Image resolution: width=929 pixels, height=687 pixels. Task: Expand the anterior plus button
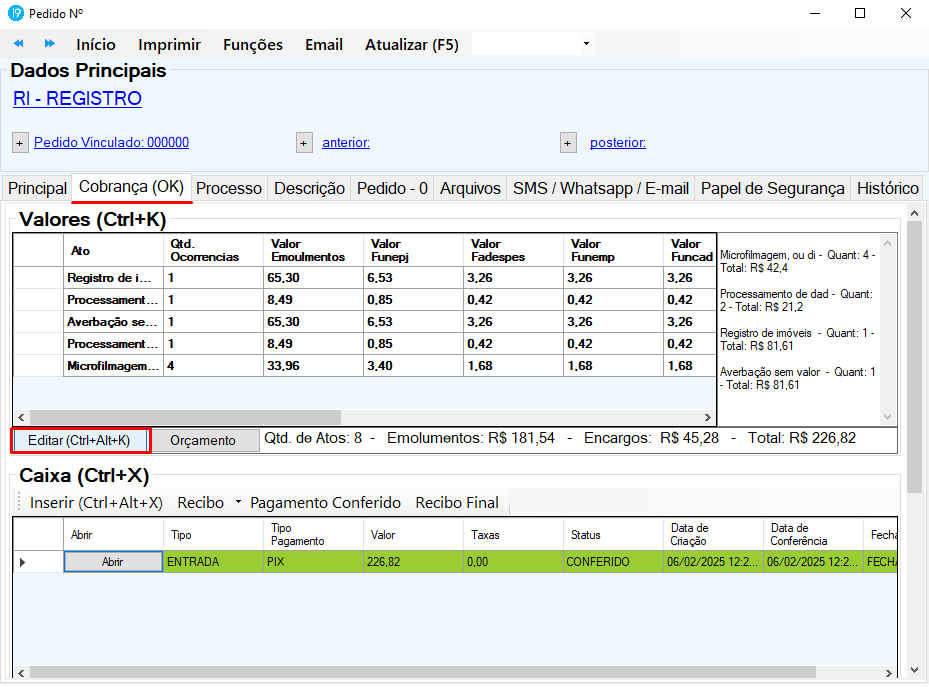[x=304, y=143]
